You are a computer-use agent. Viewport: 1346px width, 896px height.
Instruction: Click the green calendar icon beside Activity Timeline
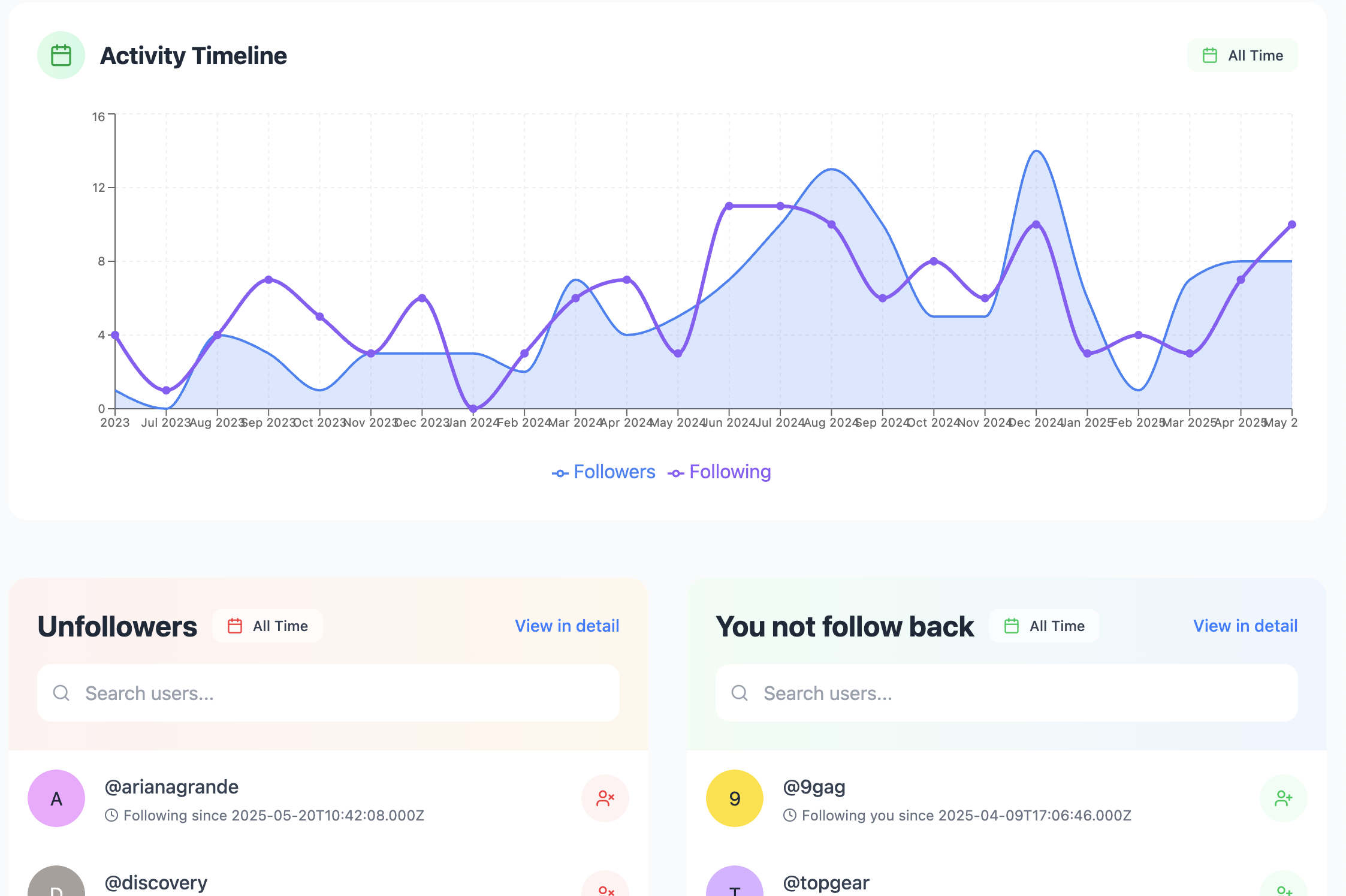coord(61,55)
